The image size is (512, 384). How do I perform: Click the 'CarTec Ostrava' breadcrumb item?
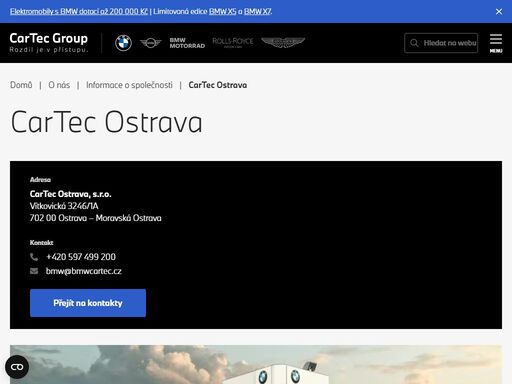(x=218, y=85)
